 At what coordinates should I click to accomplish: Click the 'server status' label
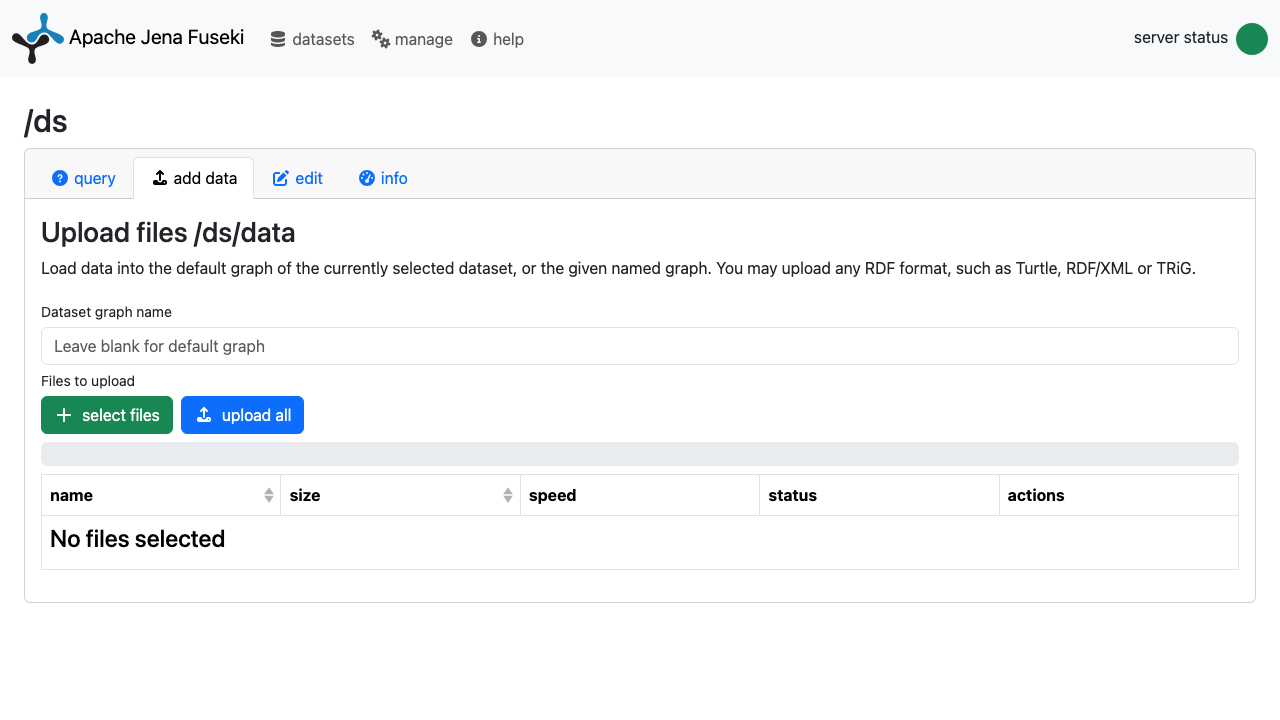coord(1181,38)
